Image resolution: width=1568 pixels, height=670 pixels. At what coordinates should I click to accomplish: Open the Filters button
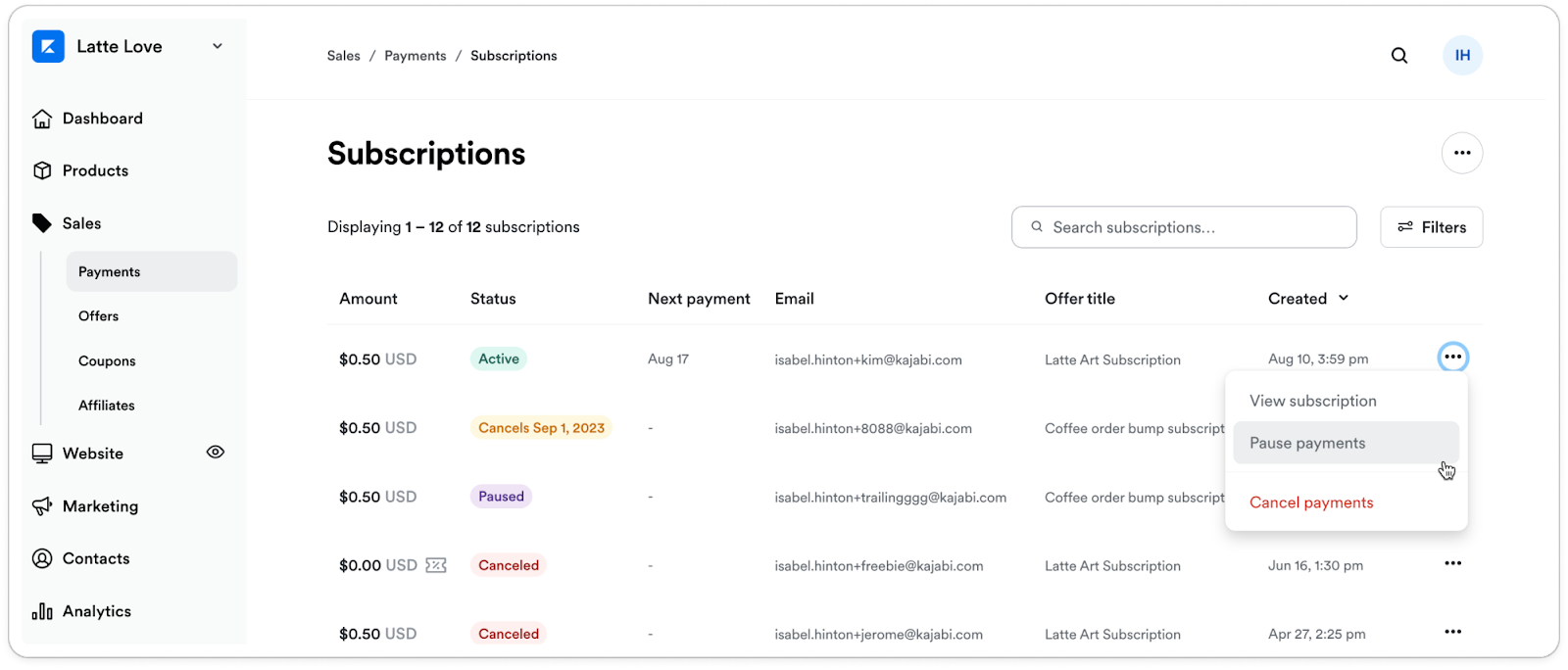tap(1431, 227)
